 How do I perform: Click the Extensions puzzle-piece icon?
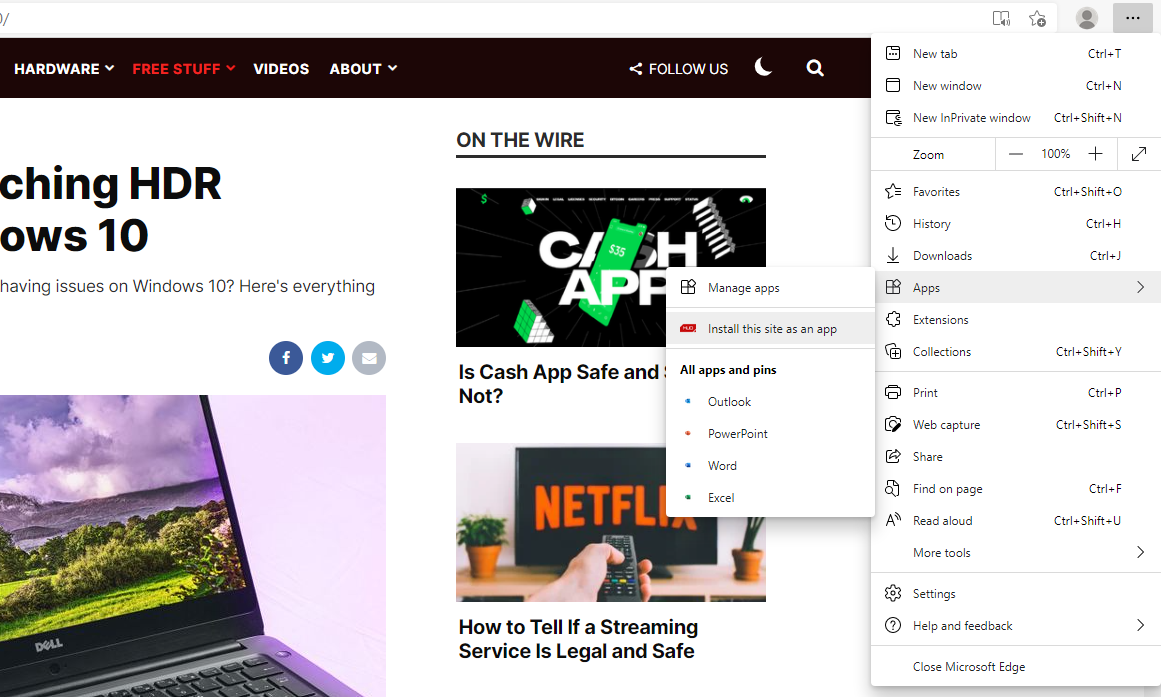click(x=893, y=319)
